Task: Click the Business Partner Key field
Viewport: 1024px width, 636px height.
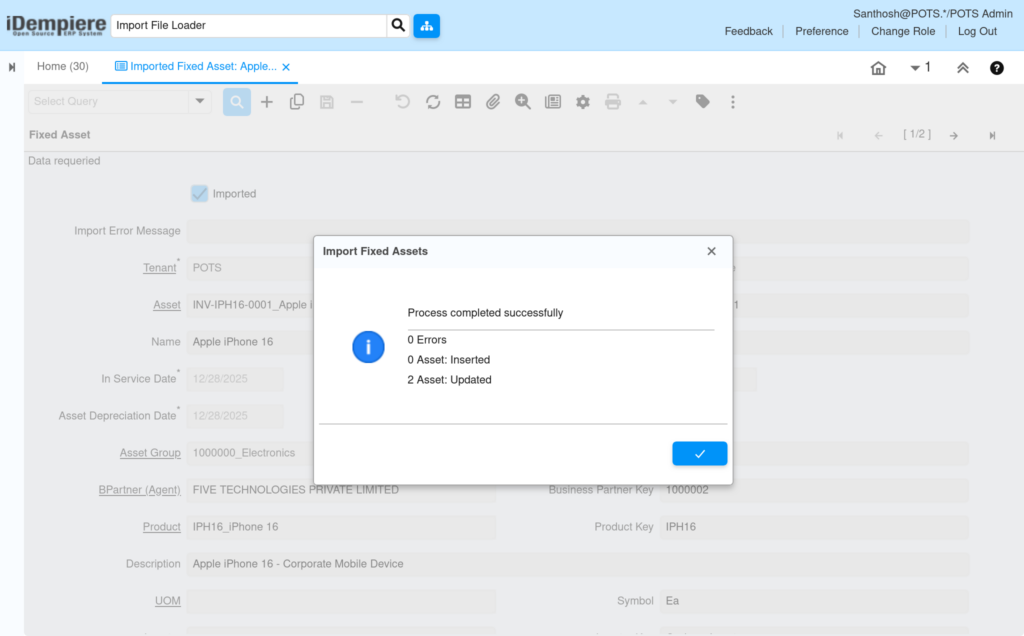Action: pos(814,490)
